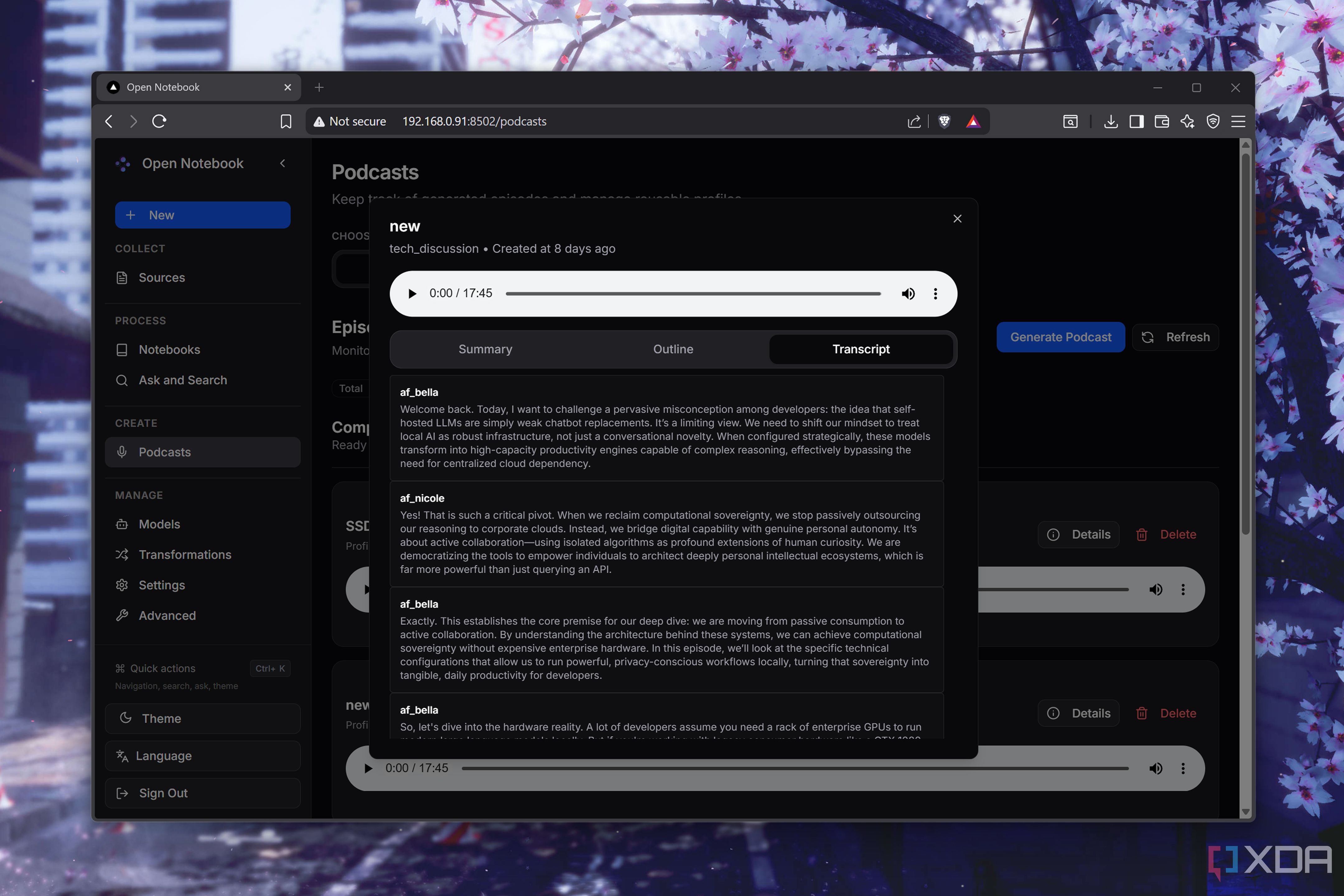Mute the lower episode card audio player
The image size is (1344, 896).
(1155, 768)
